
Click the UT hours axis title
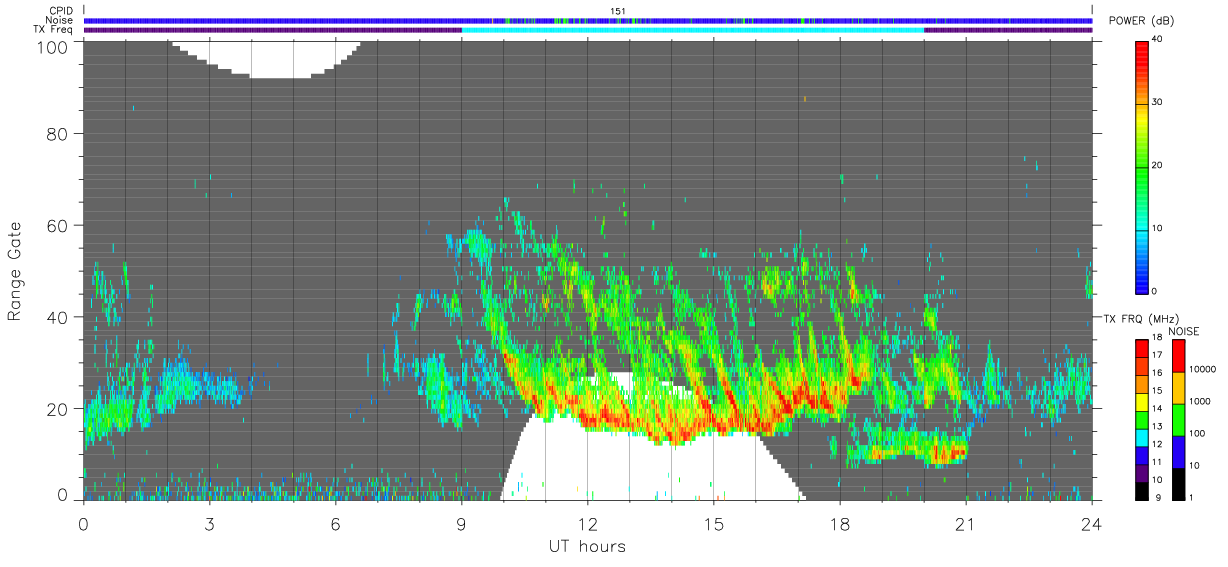[x=587, y=547]
